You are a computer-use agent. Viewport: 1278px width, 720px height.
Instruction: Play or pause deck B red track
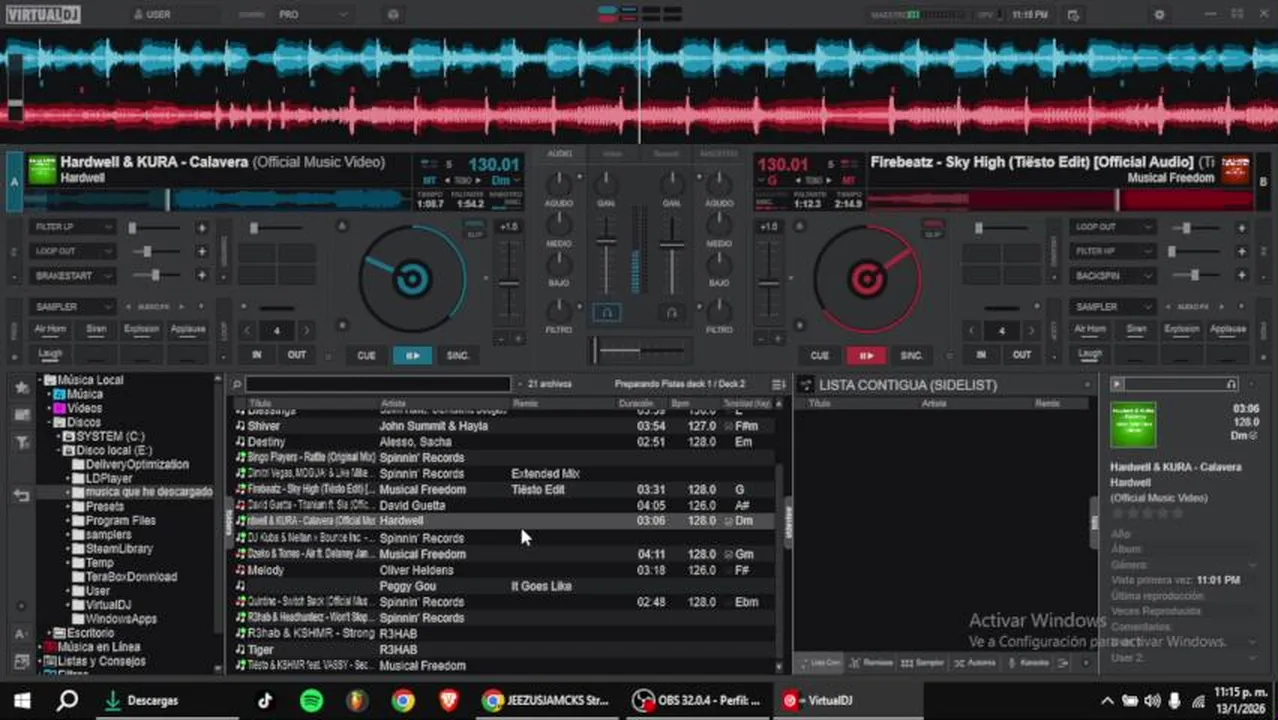(x=866, y=355)
